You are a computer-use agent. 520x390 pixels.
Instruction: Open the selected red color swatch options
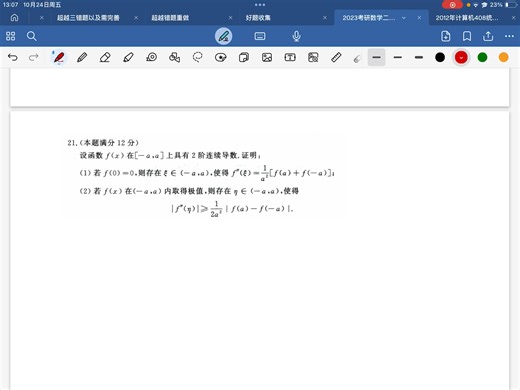[x=461, y=57]
